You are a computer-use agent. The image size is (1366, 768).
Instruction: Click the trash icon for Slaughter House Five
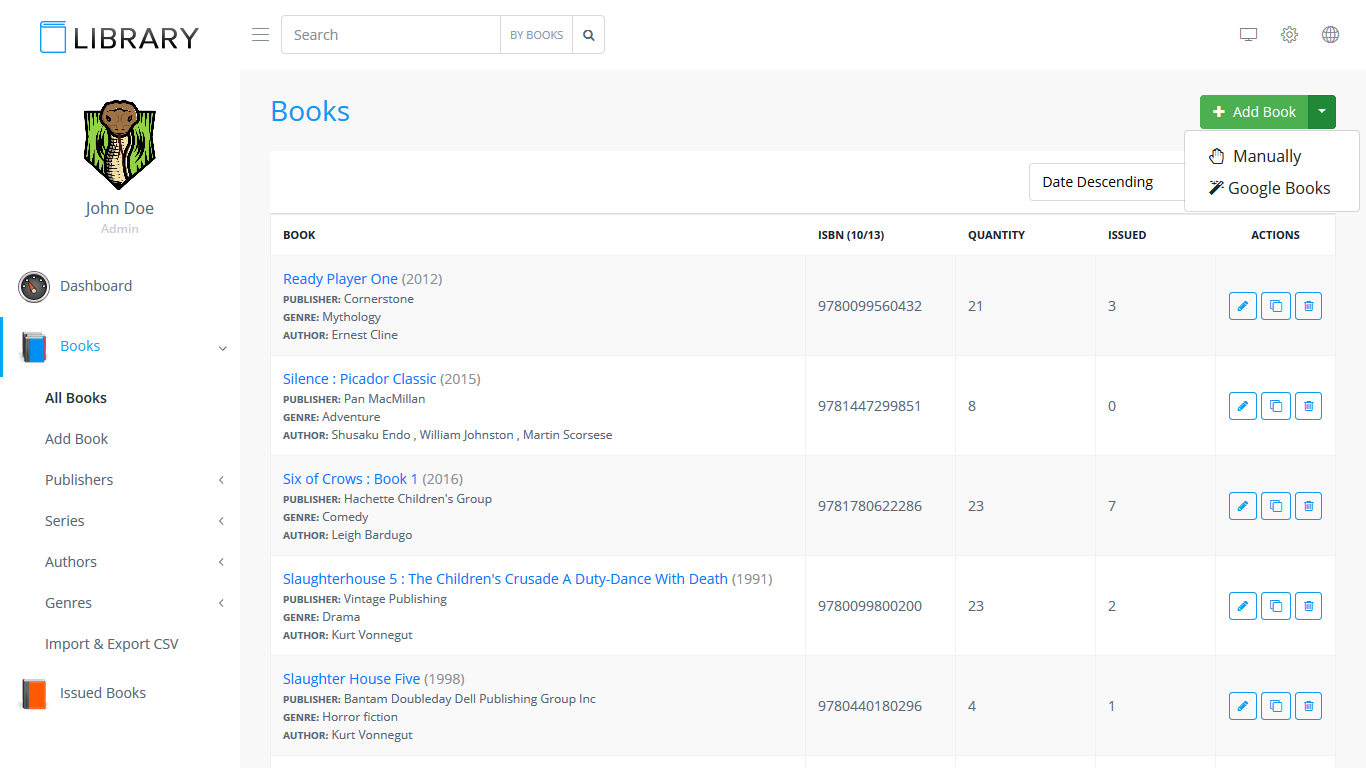tap(1308, 706)
